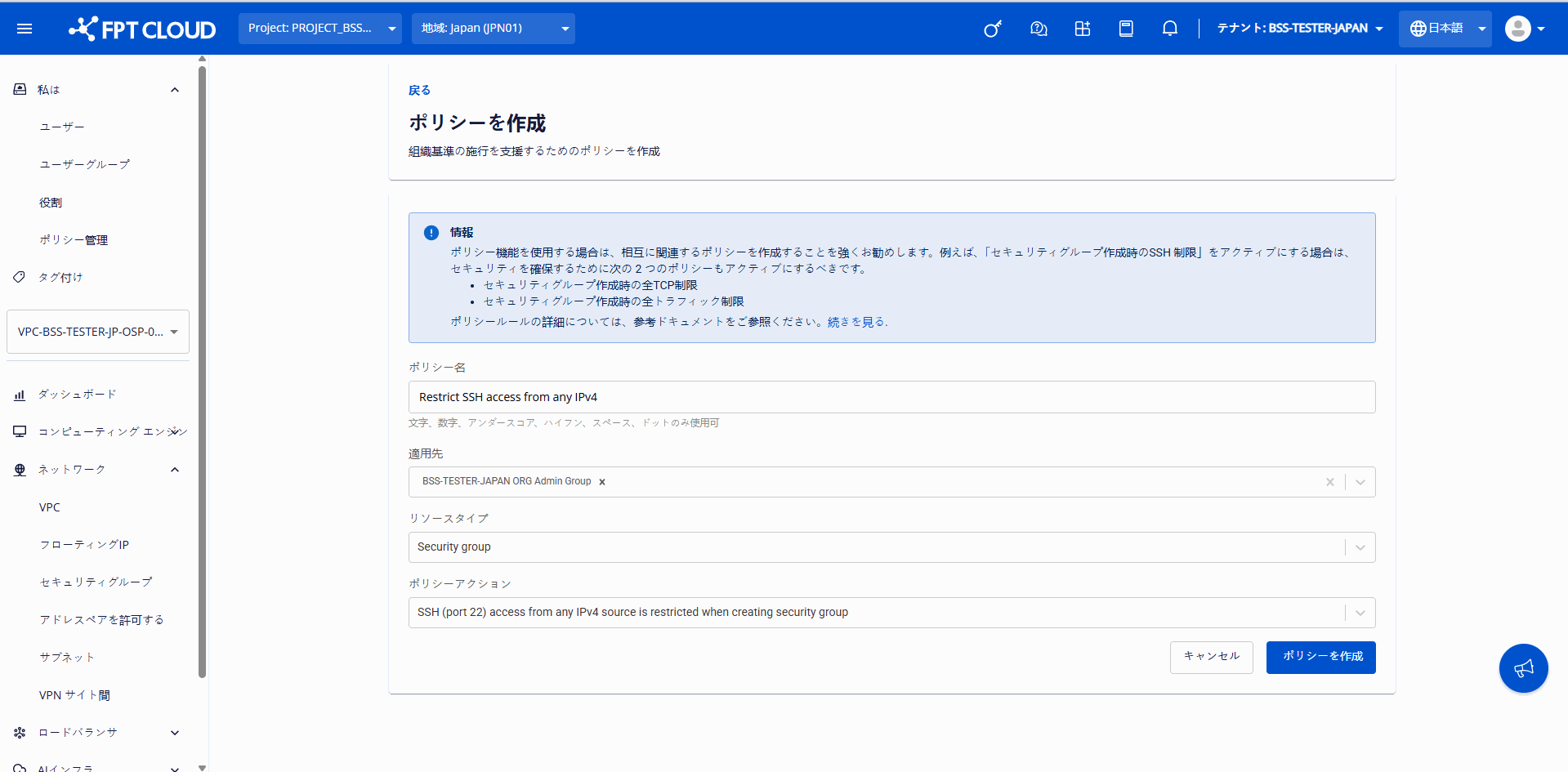Click the load balancer icon in sidebar
The image size is (1568, 772).
20,733
